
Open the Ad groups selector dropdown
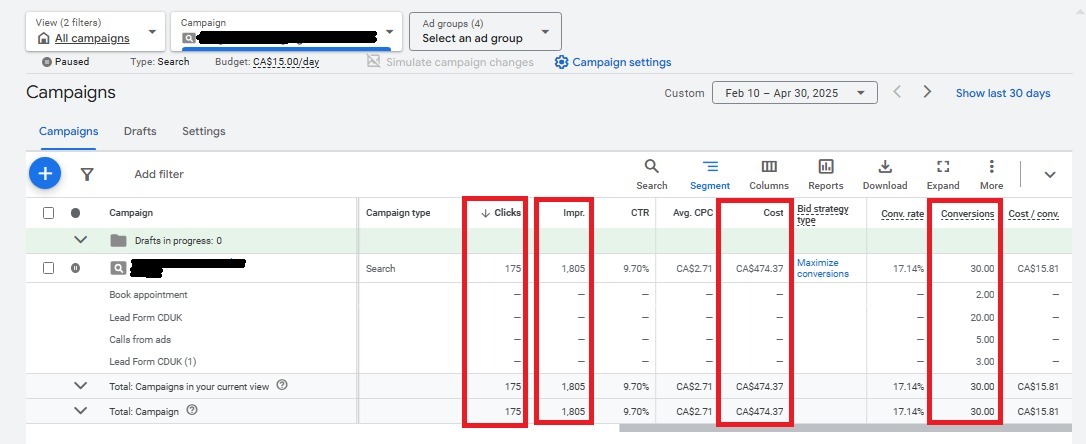click(x=485, y=32)
